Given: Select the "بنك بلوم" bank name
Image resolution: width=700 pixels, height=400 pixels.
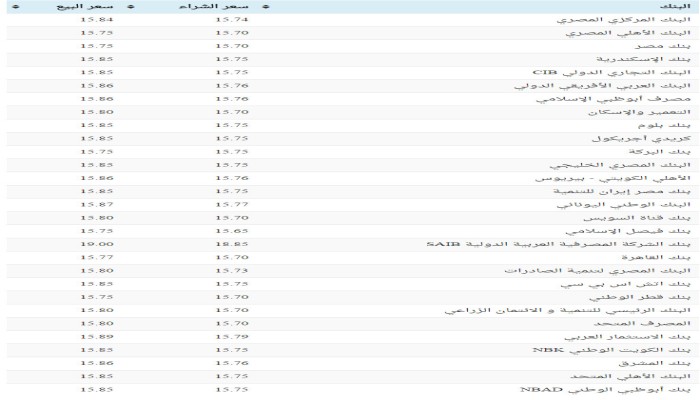Looking at the screenshot, I should point(664,125).
